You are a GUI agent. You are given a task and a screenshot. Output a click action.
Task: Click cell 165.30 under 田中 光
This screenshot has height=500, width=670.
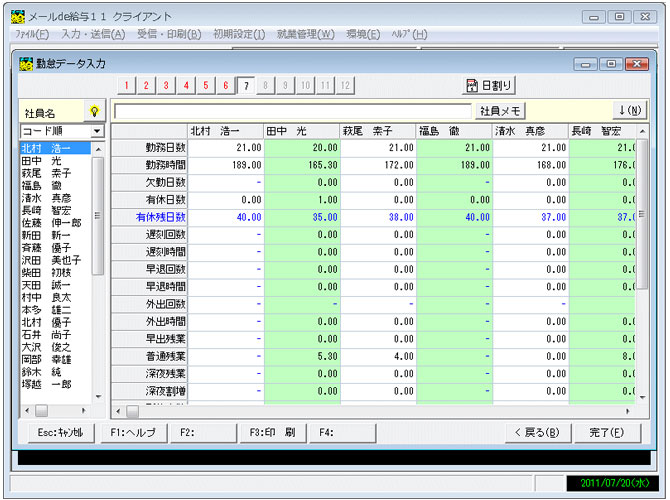click(302, 165)
